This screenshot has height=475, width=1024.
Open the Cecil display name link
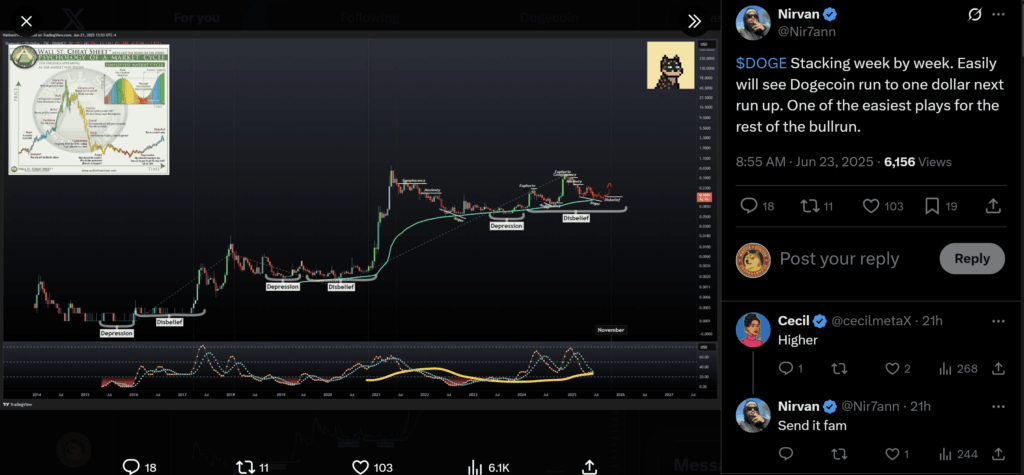[794, 321]
